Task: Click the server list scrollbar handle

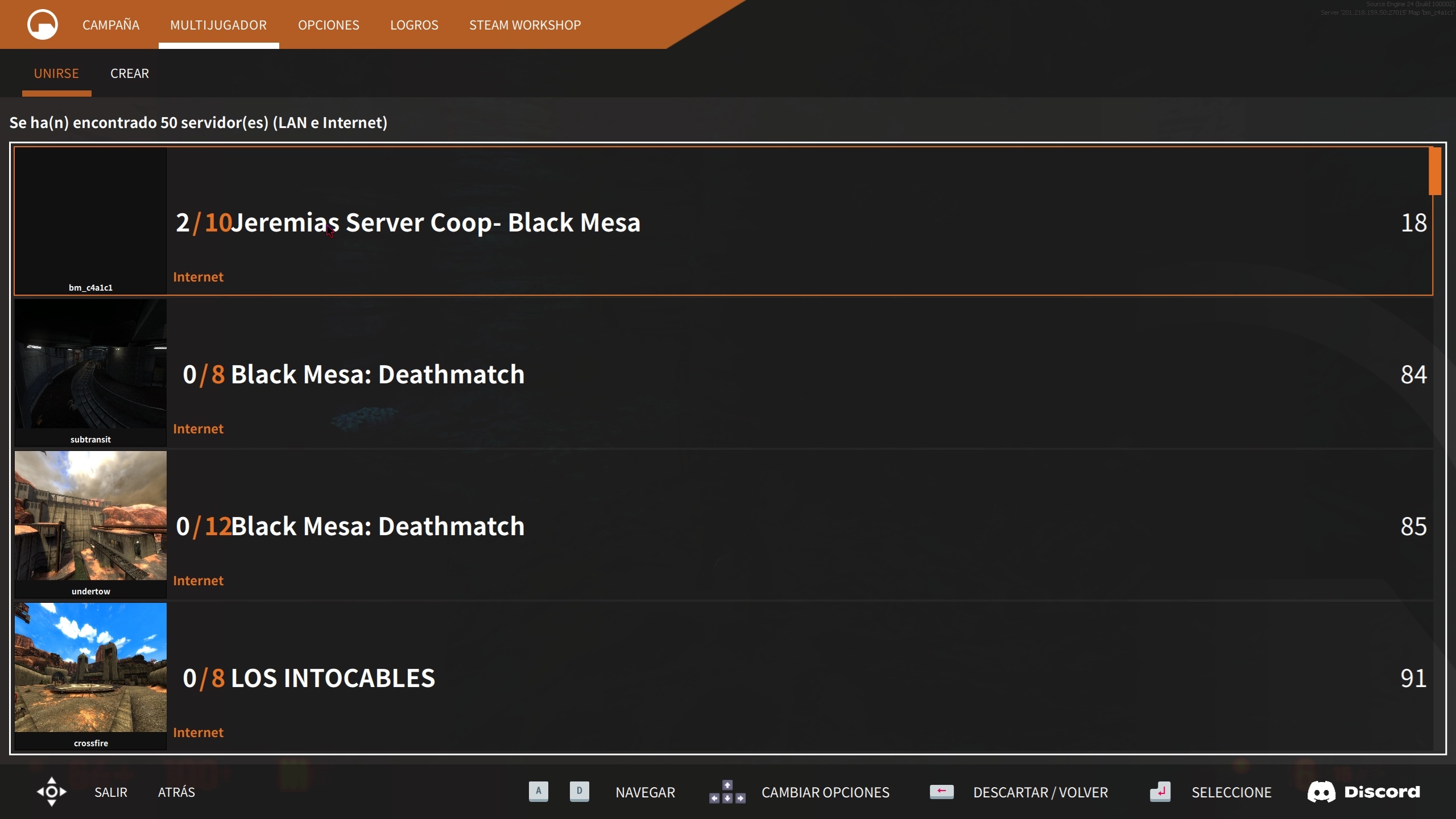Action: click(1435, 171)
